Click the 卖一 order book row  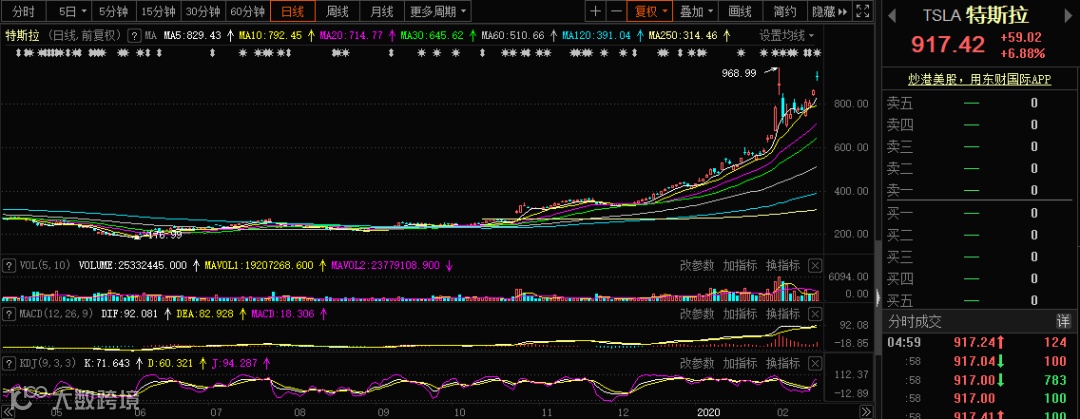coord(980,191)
